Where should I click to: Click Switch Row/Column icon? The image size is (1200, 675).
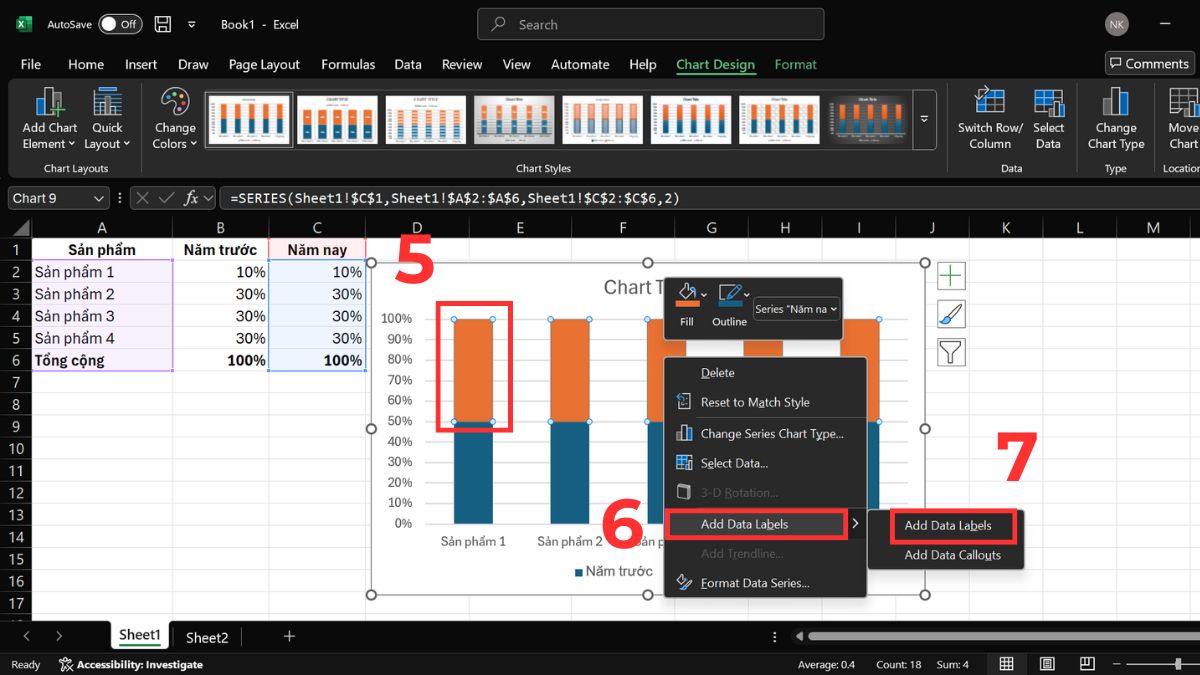coord(989,104)
